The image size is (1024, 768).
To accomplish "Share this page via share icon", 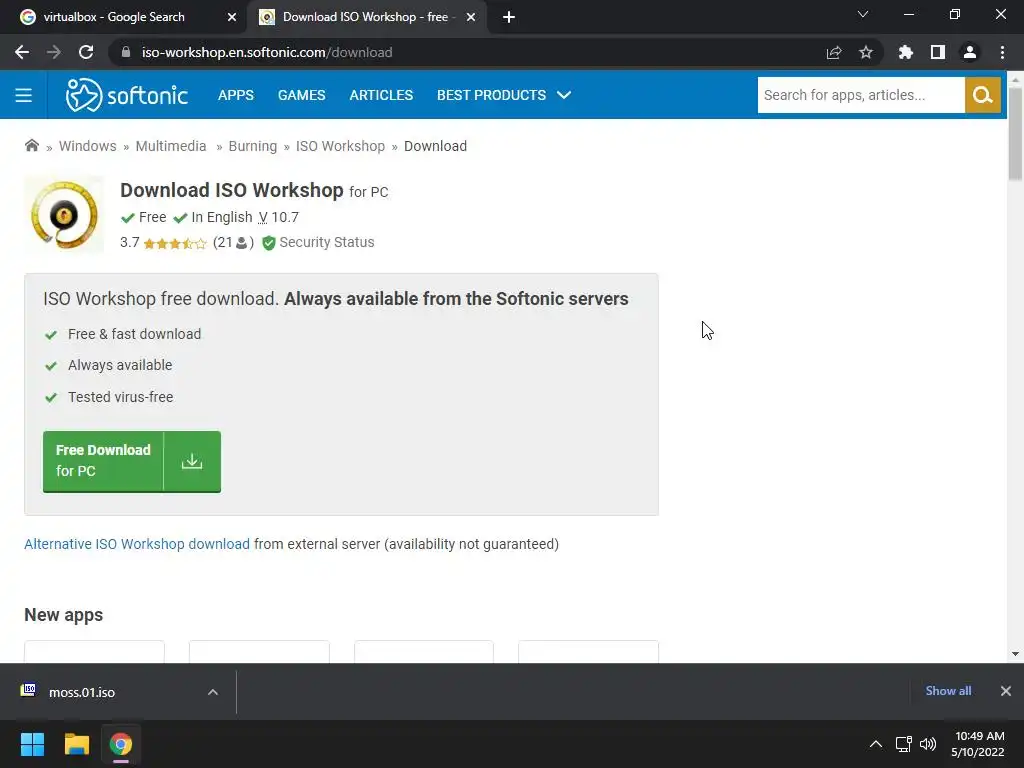I will click(834, 52).
